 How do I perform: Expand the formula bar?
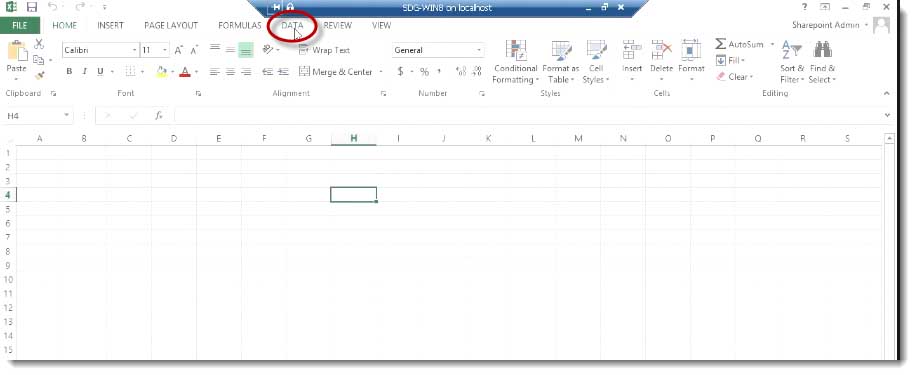click(887, 116)
